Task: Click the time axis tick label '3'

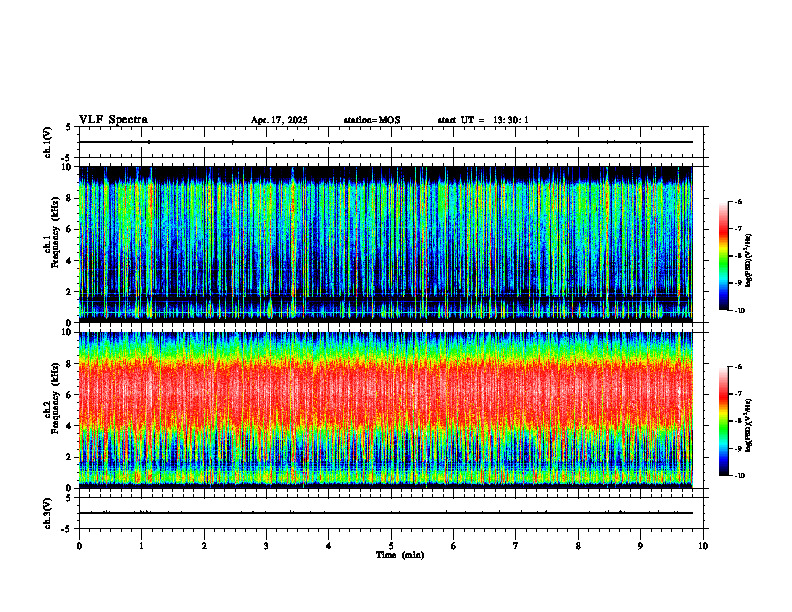Action: [266, 546]
